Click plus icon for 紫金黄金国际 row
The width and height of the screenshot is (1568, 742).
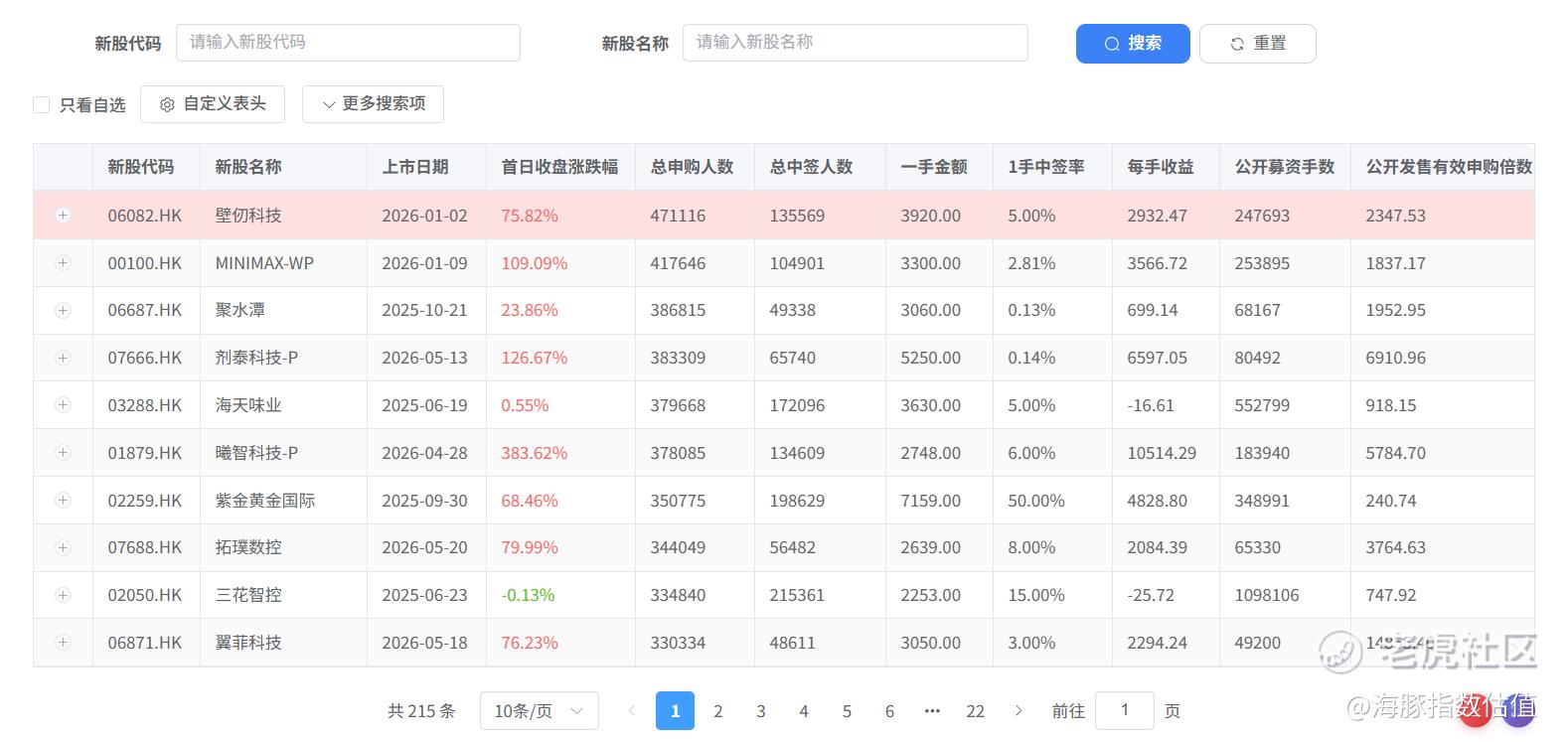pyautogui.click(x=63, y=500)
